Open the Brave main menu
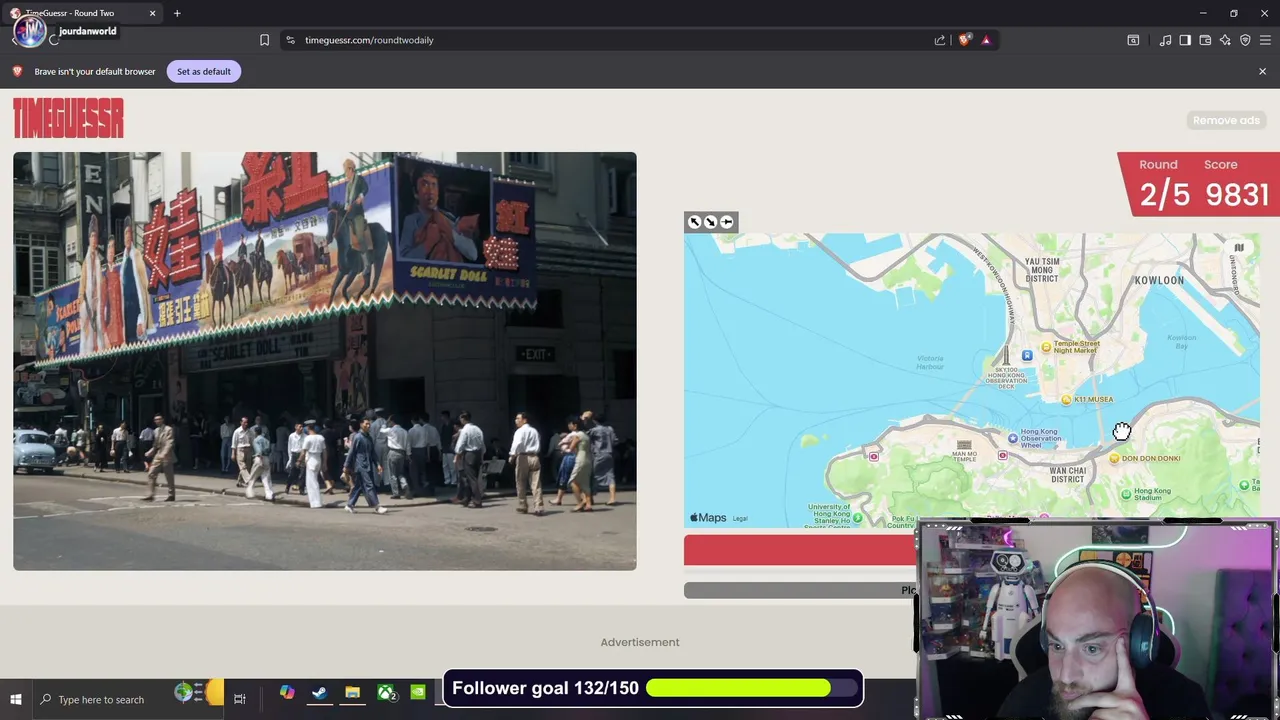 point(1266,40)
